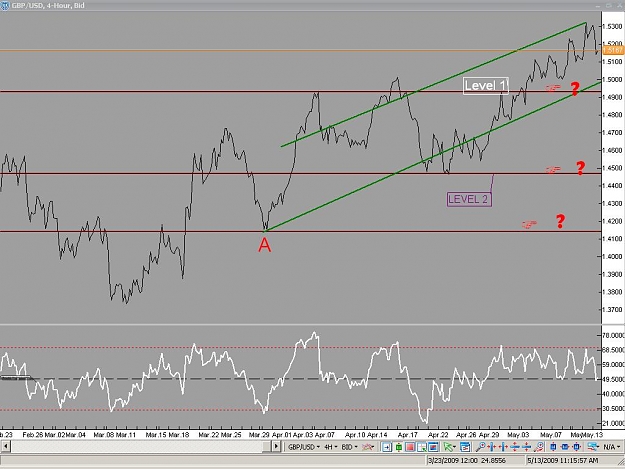Click the Apr.17 date axis label

coord(408,435)
